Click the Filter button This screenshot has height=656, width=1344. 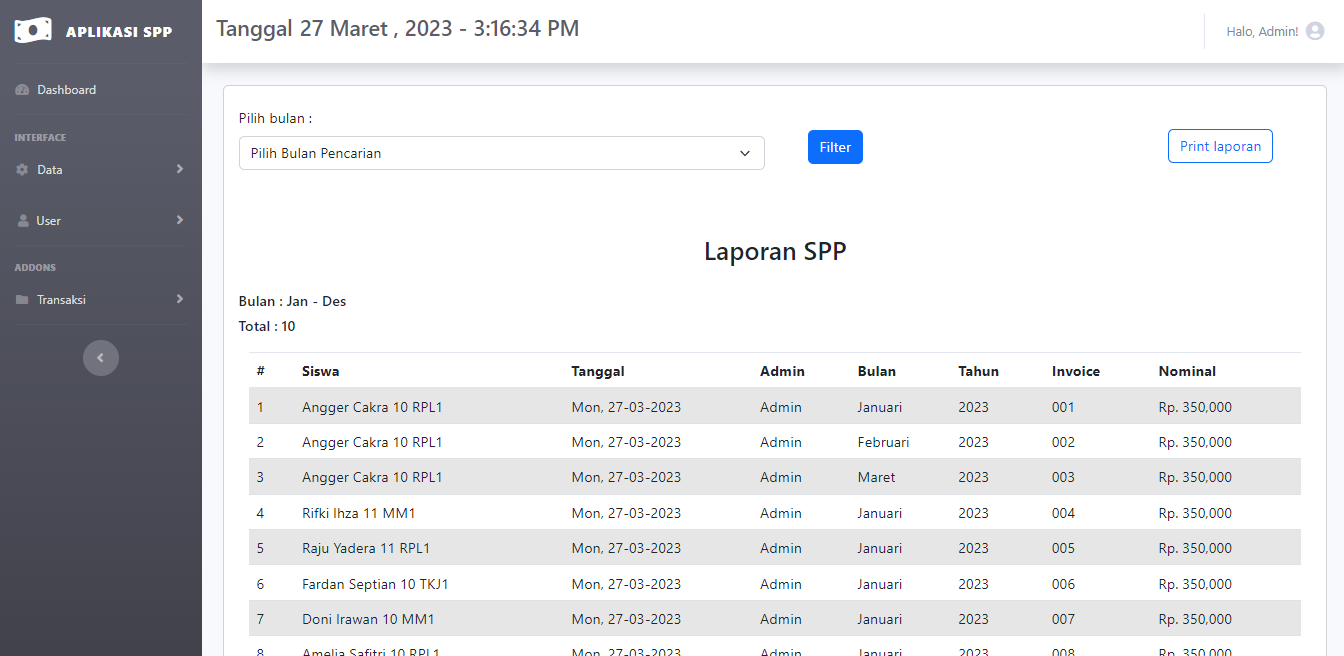pos(835,146)
